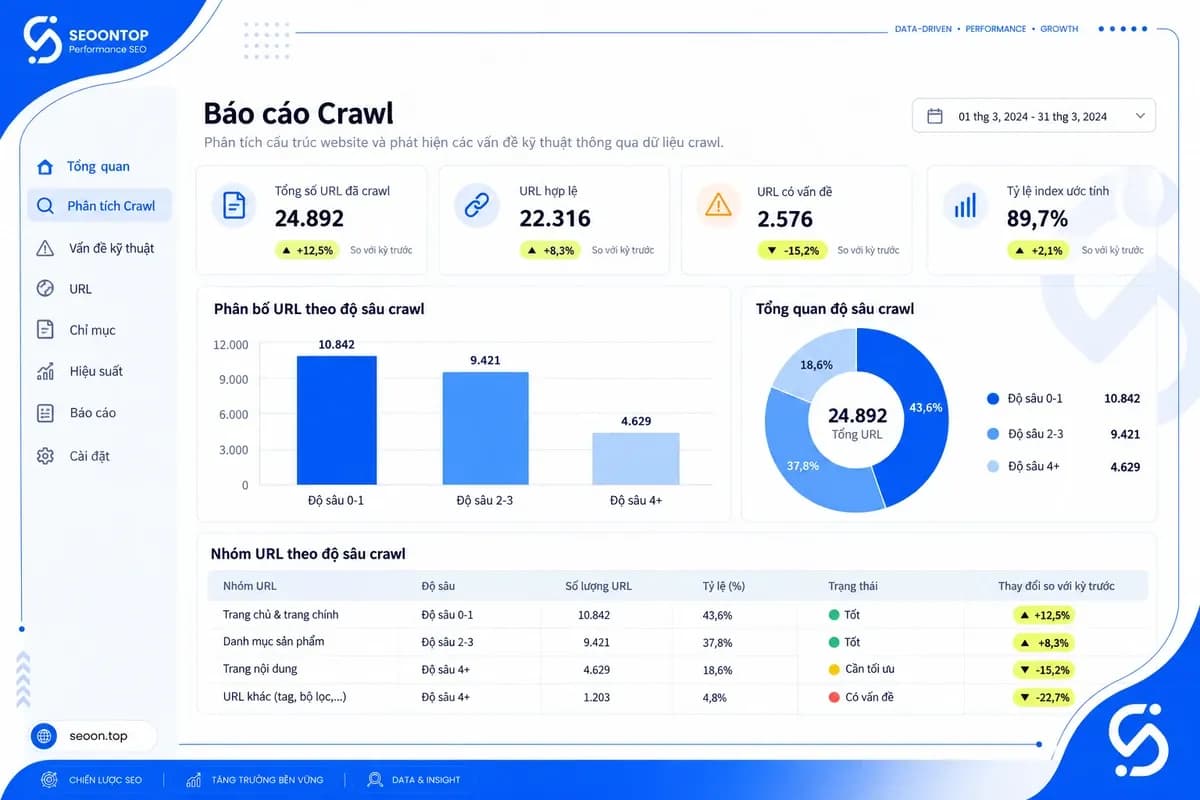Click the +8,3% badge in URL hợp lệ card

point(550,250)
